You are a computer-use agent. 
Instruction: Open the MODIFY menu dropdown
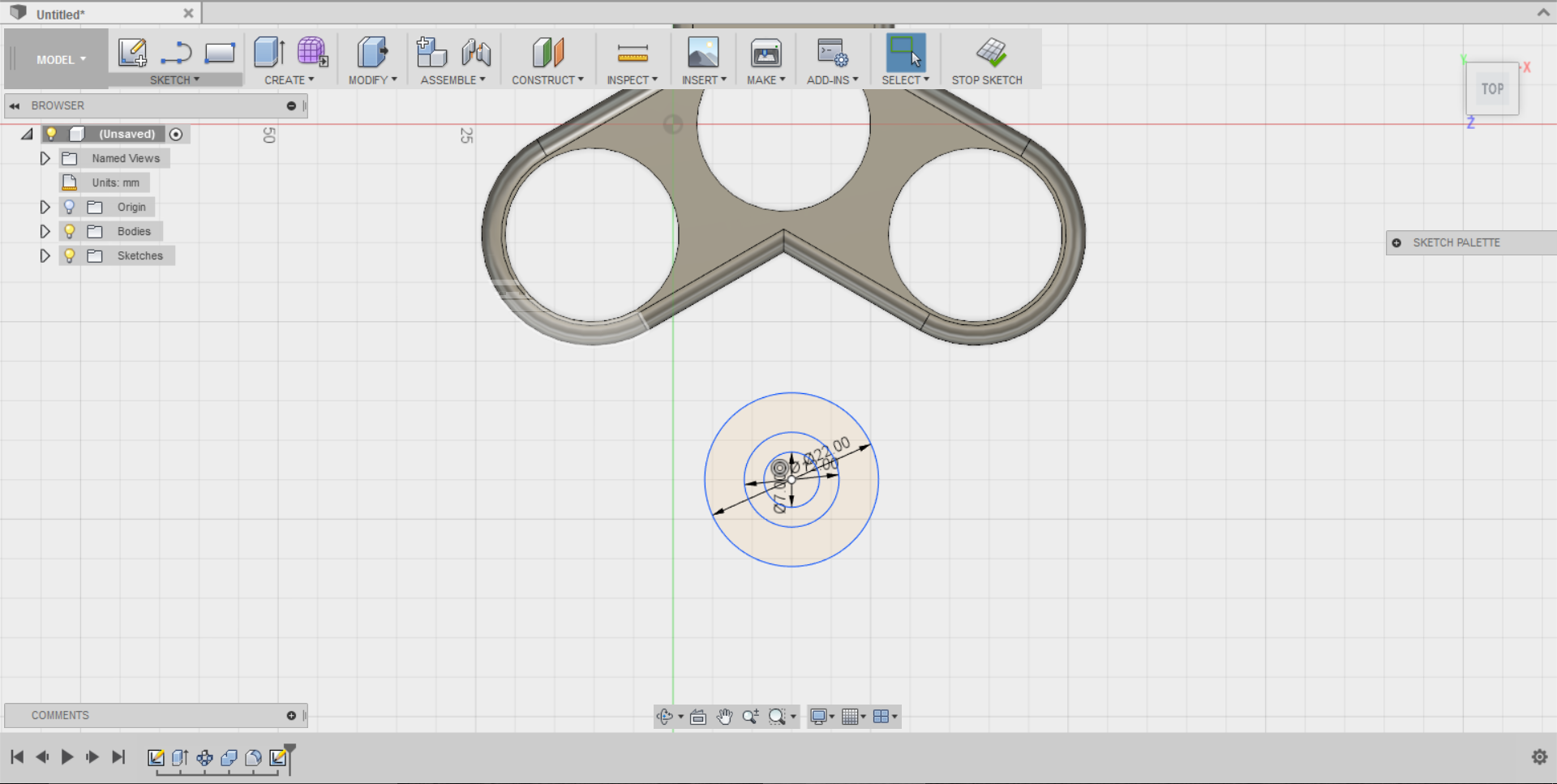point(372,80)
